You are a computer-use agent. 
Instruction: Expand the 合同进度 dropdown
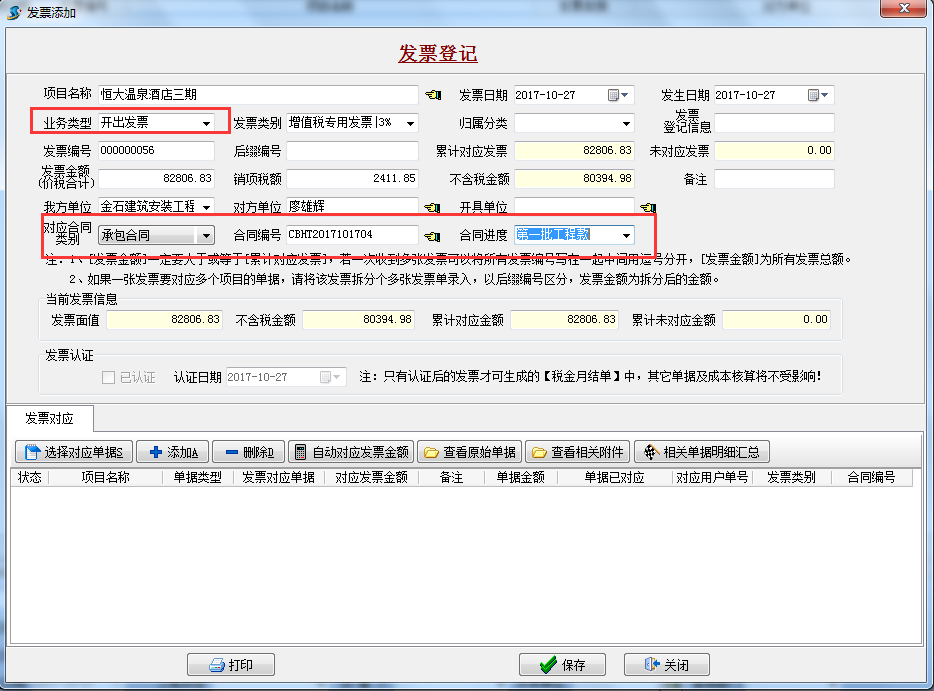coord(626,236)
